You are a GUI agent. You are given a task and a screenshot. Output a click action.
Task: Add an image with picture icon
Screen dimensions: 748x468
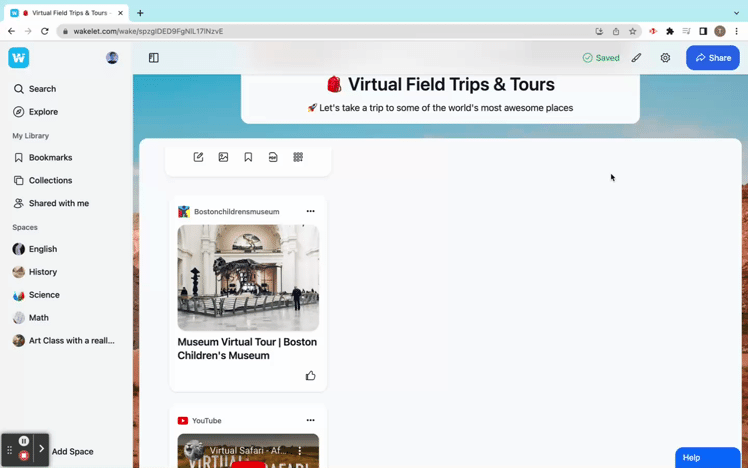(223, 157)
